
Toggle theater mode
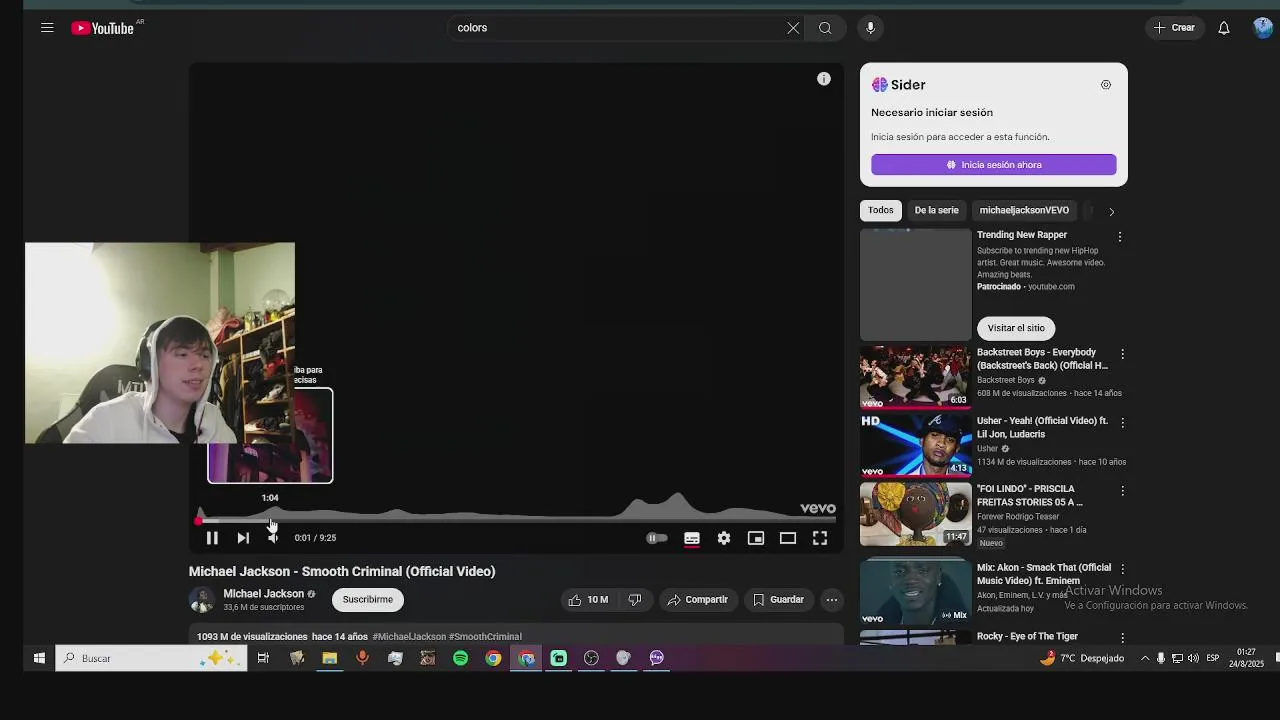click(788, 538)
